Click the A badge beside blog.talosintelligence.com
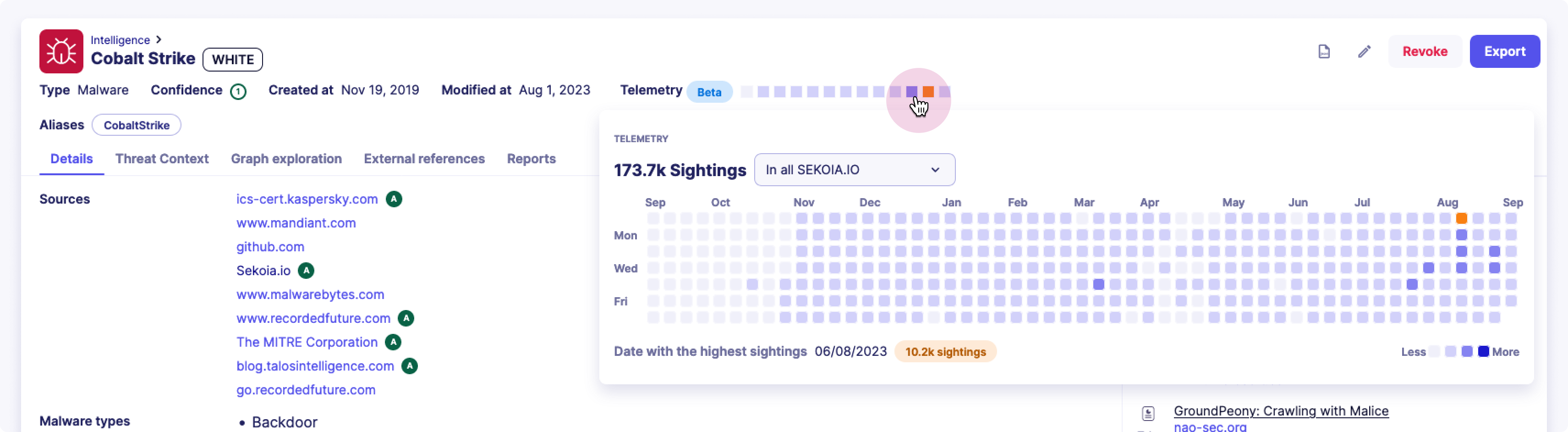This screenshot has height=432, width=1568. pos(410,366)
